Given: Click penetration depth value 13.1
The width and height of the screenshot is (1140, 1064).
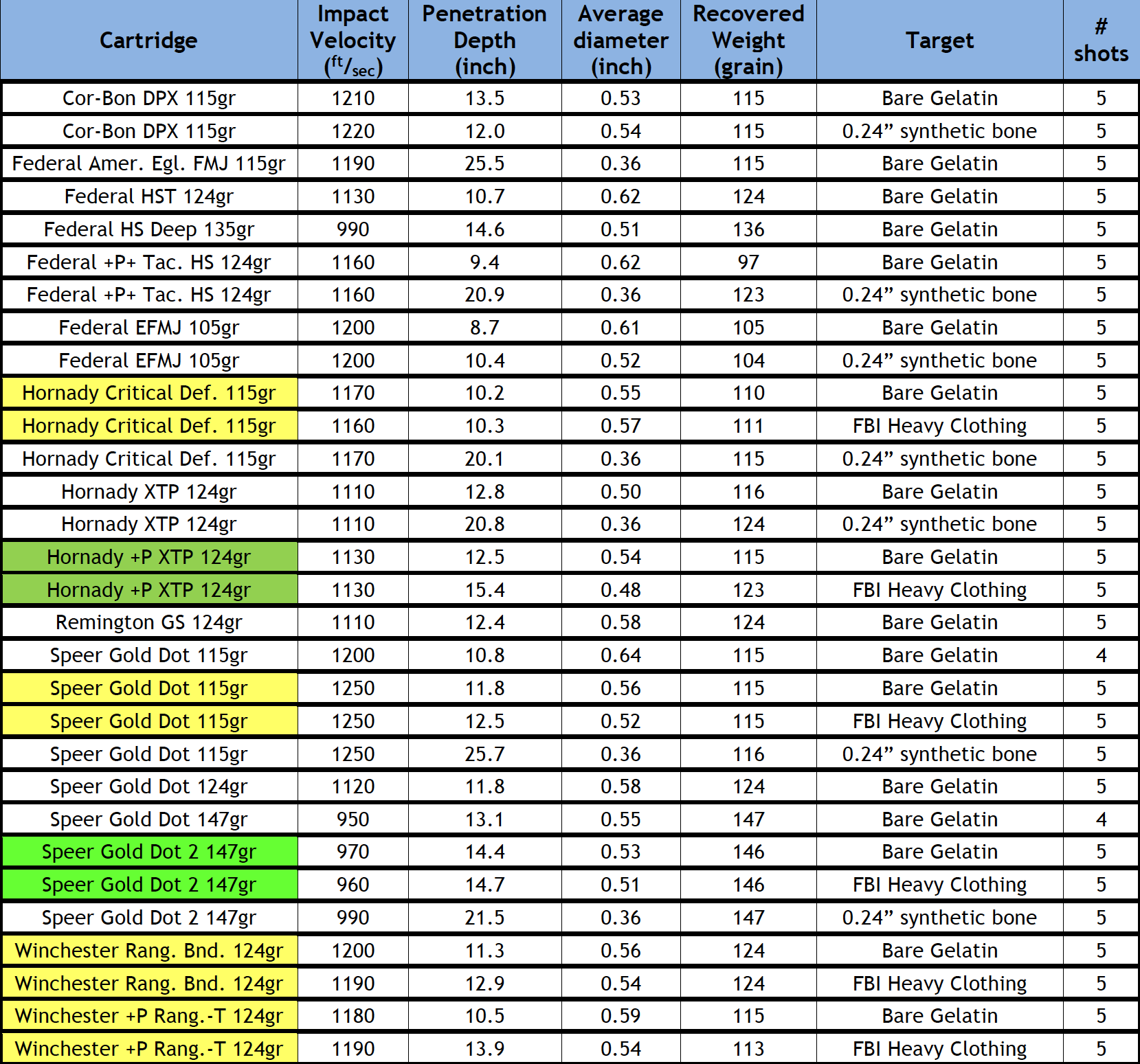Looking at the screenshot, I should tap(484, 819).
